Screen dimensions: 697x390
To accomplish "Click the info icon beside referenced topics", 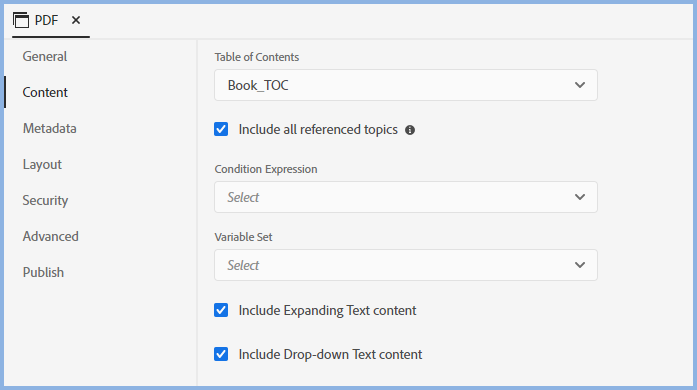I will click(410, 130).
